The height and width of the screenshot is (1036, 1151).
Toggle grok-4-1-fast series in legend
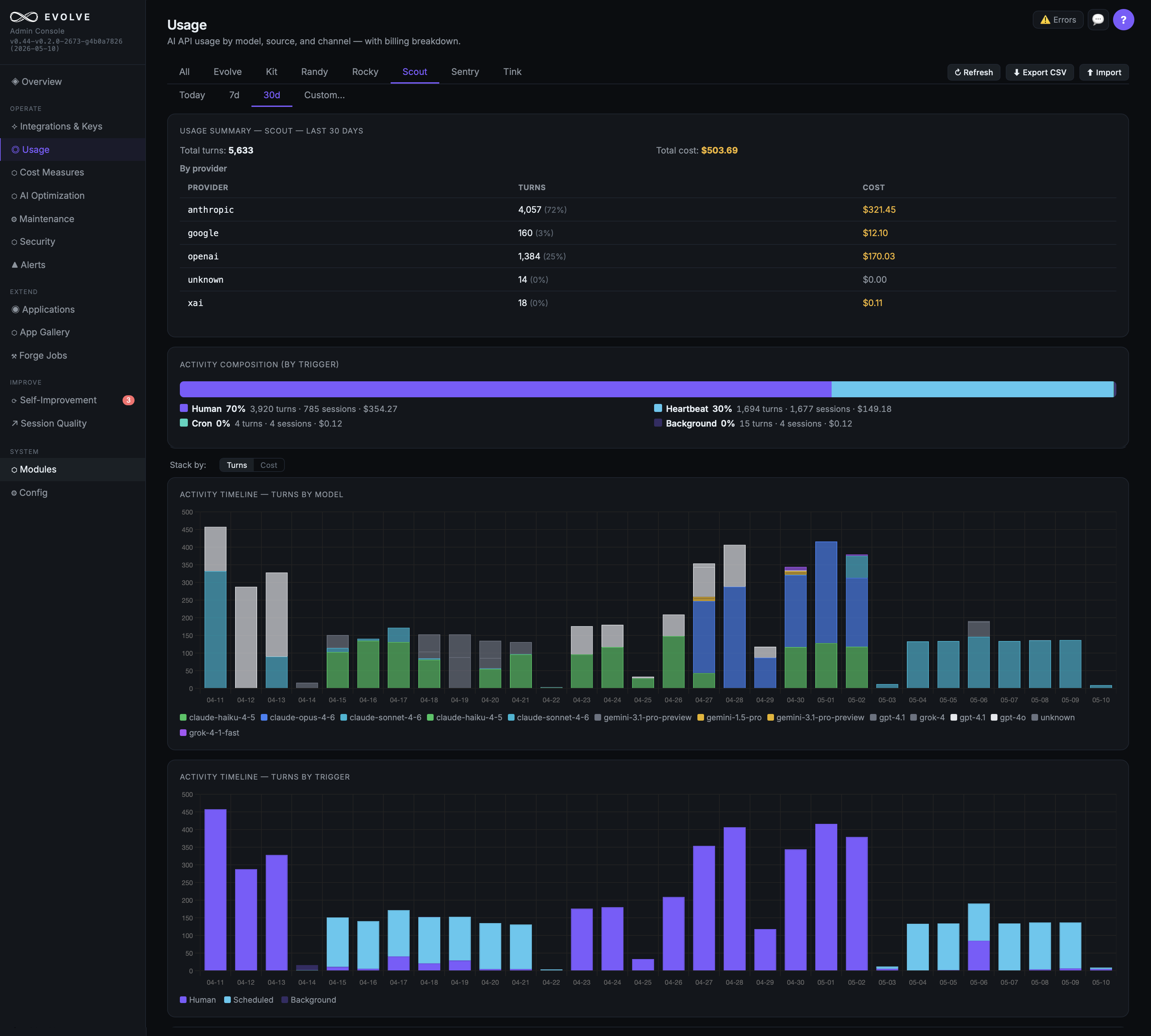(x=209, y=733)
